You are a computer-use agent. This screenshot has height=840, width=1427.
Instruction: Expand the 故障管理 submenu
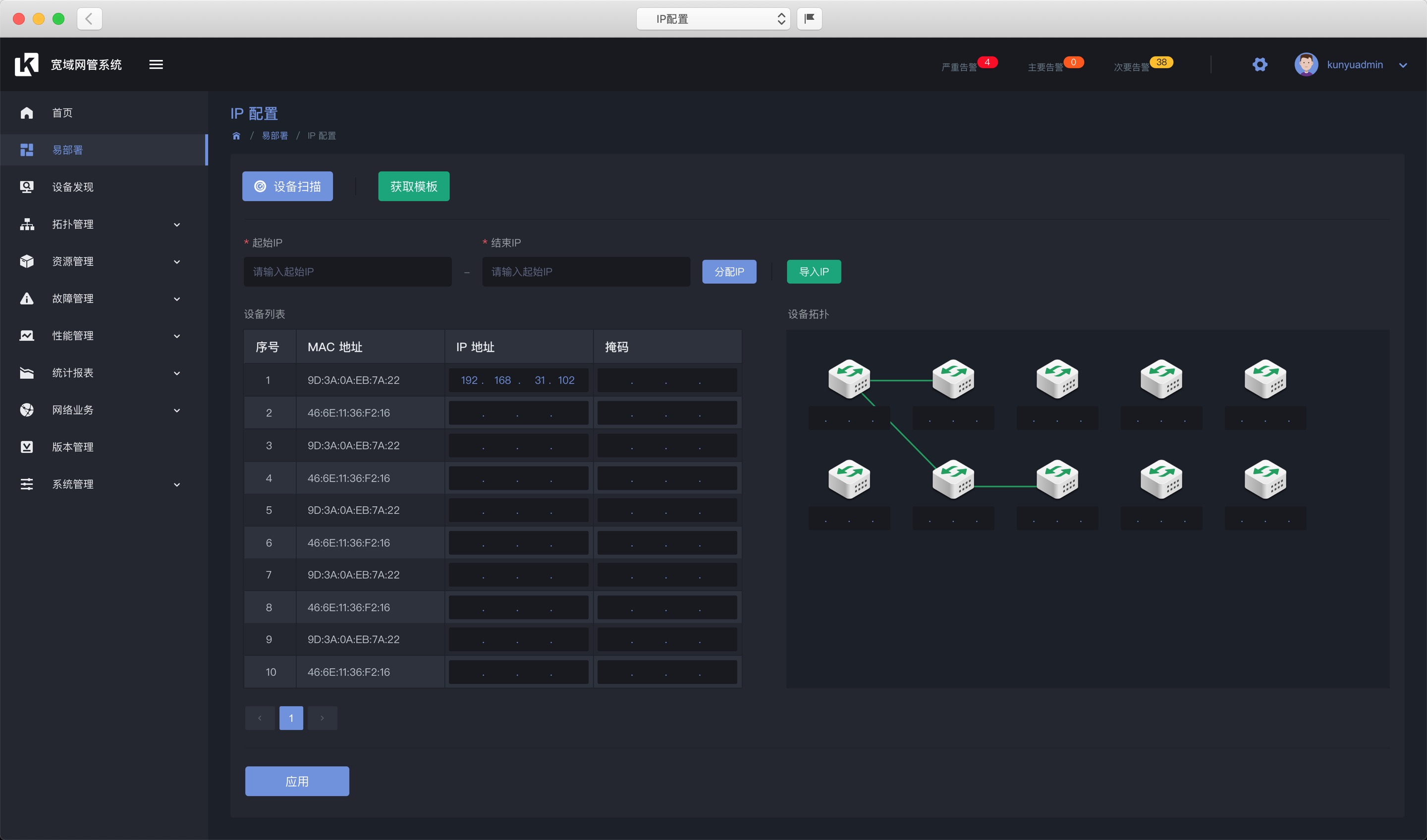point(177,299)
